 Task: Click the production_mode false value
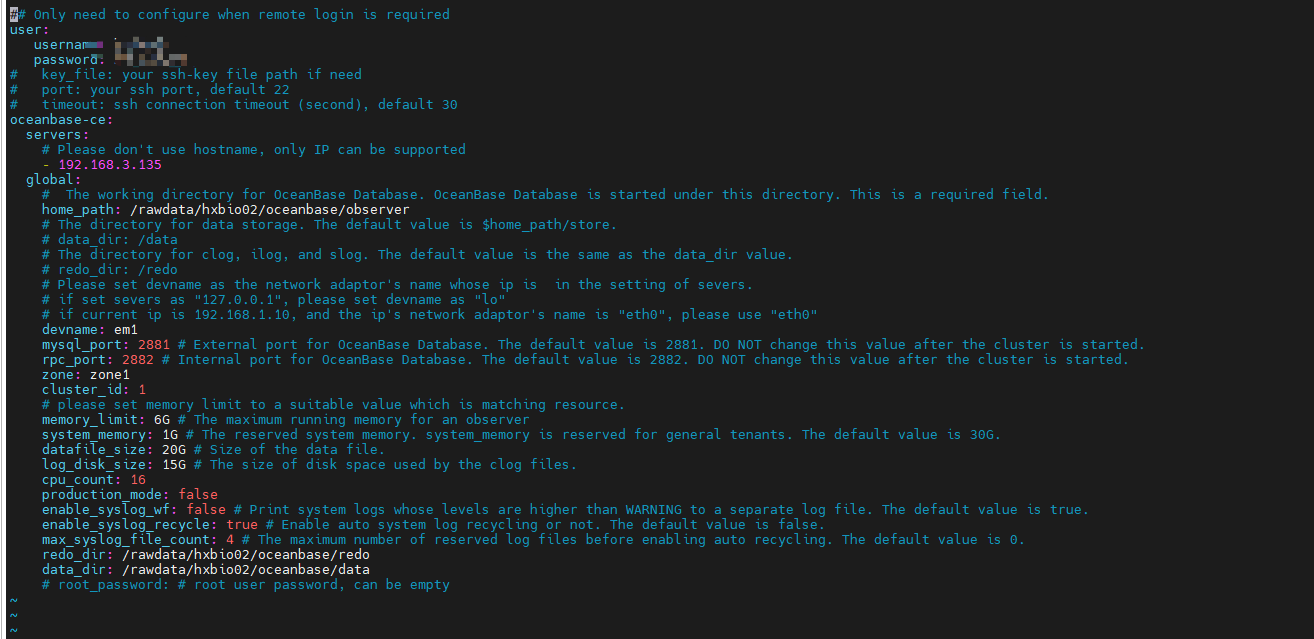tap(198, 495)
